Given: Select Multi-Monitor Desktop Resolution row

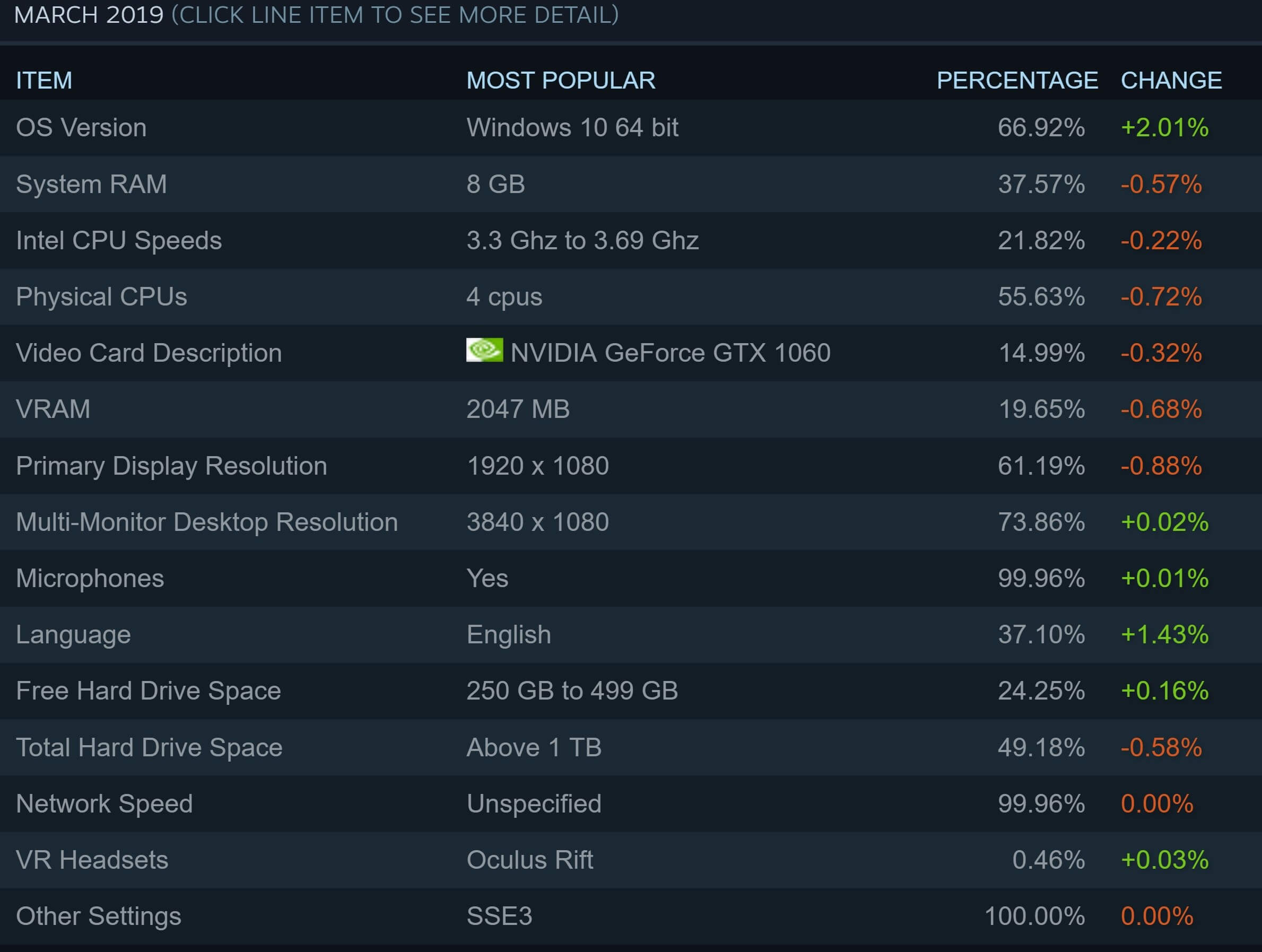Looking at the screenshot, I should coord(206,522).
